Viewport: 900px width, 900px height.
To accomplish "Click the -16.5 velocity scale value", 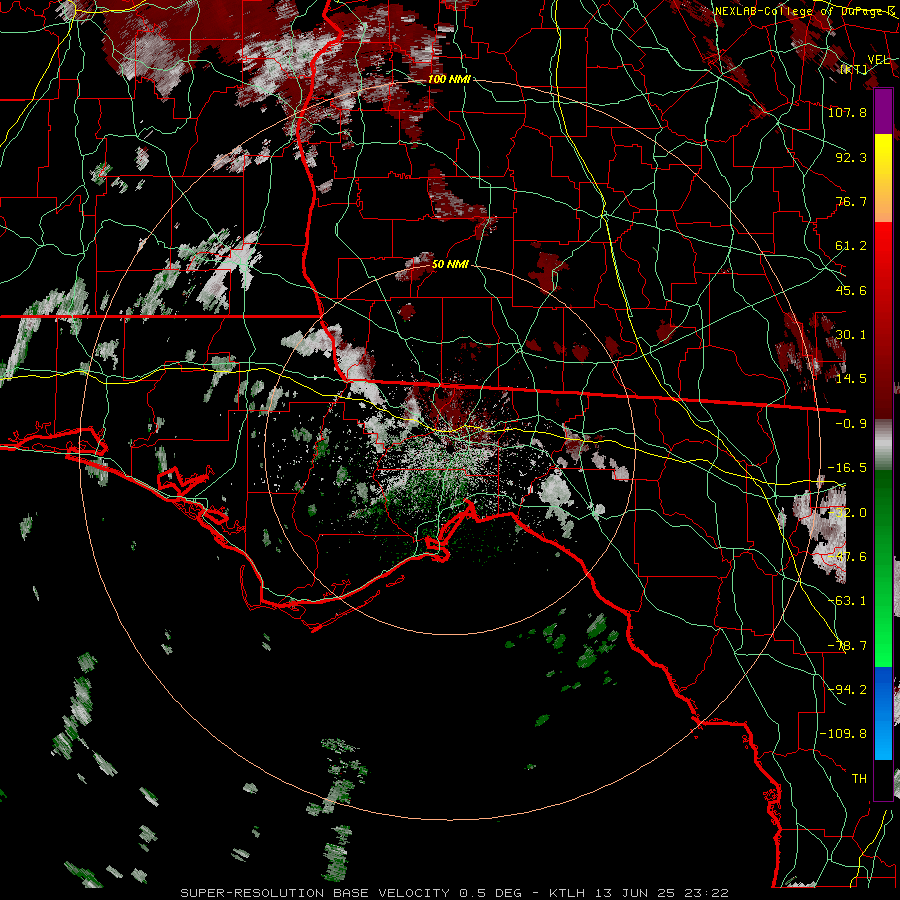I will 847,468.
